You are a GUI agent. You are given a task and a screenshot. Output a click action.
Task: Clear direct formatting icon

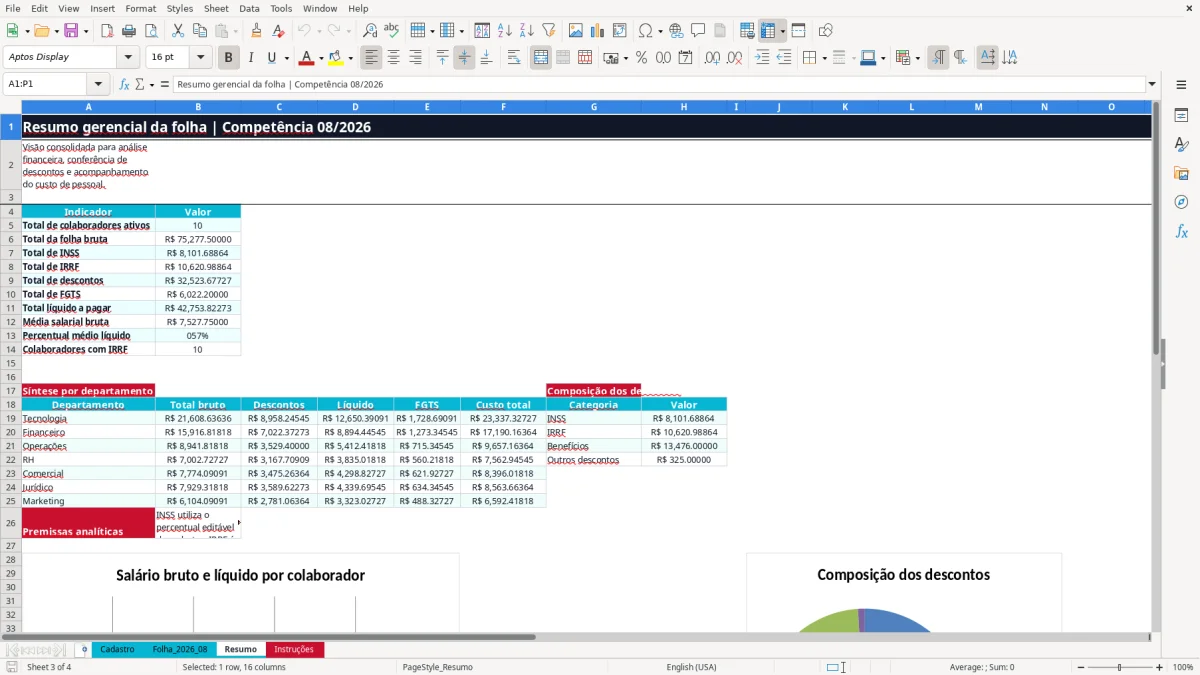(x=278, y=31)
